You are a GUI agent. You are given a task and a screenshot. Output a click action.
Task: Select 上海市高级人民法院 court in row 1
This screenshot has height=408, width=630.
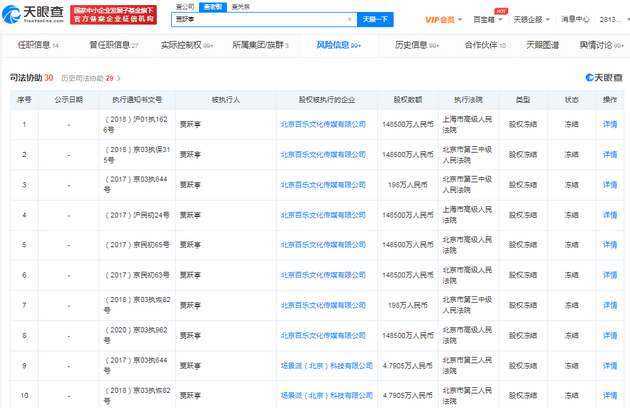tap(467, 125)
